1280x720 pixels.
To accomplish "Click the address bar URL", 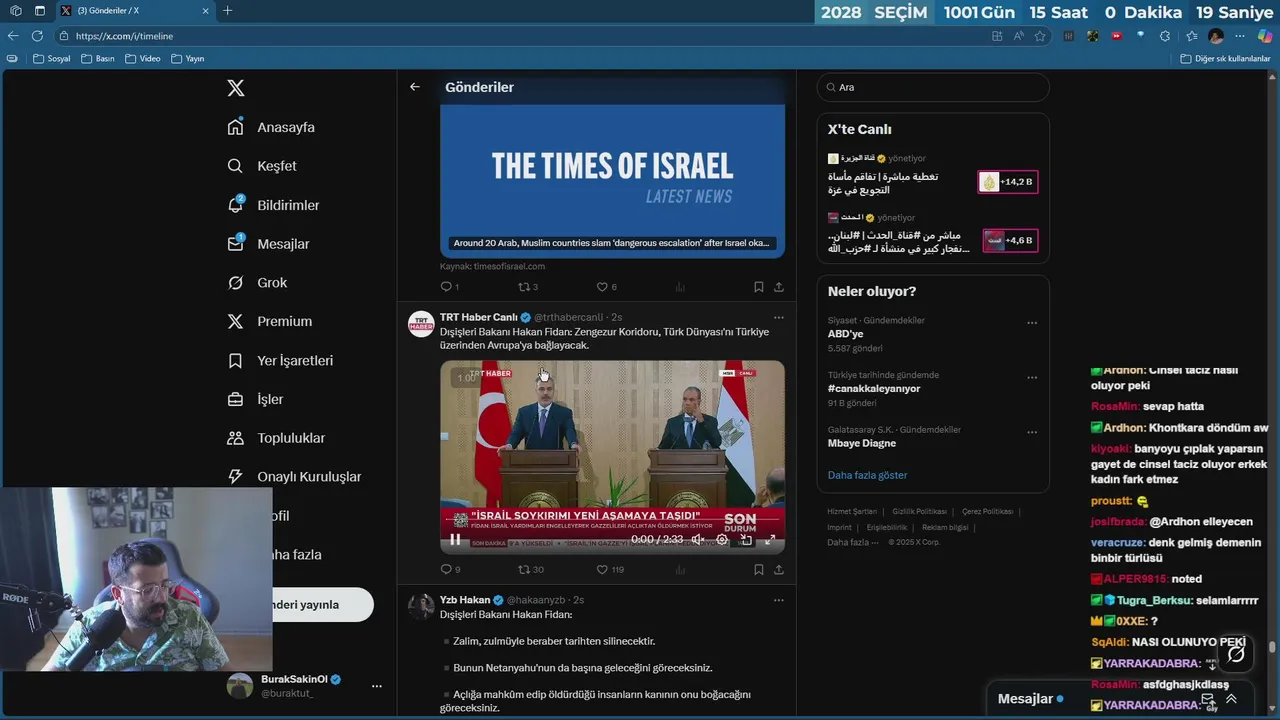I will pos(124,36).
